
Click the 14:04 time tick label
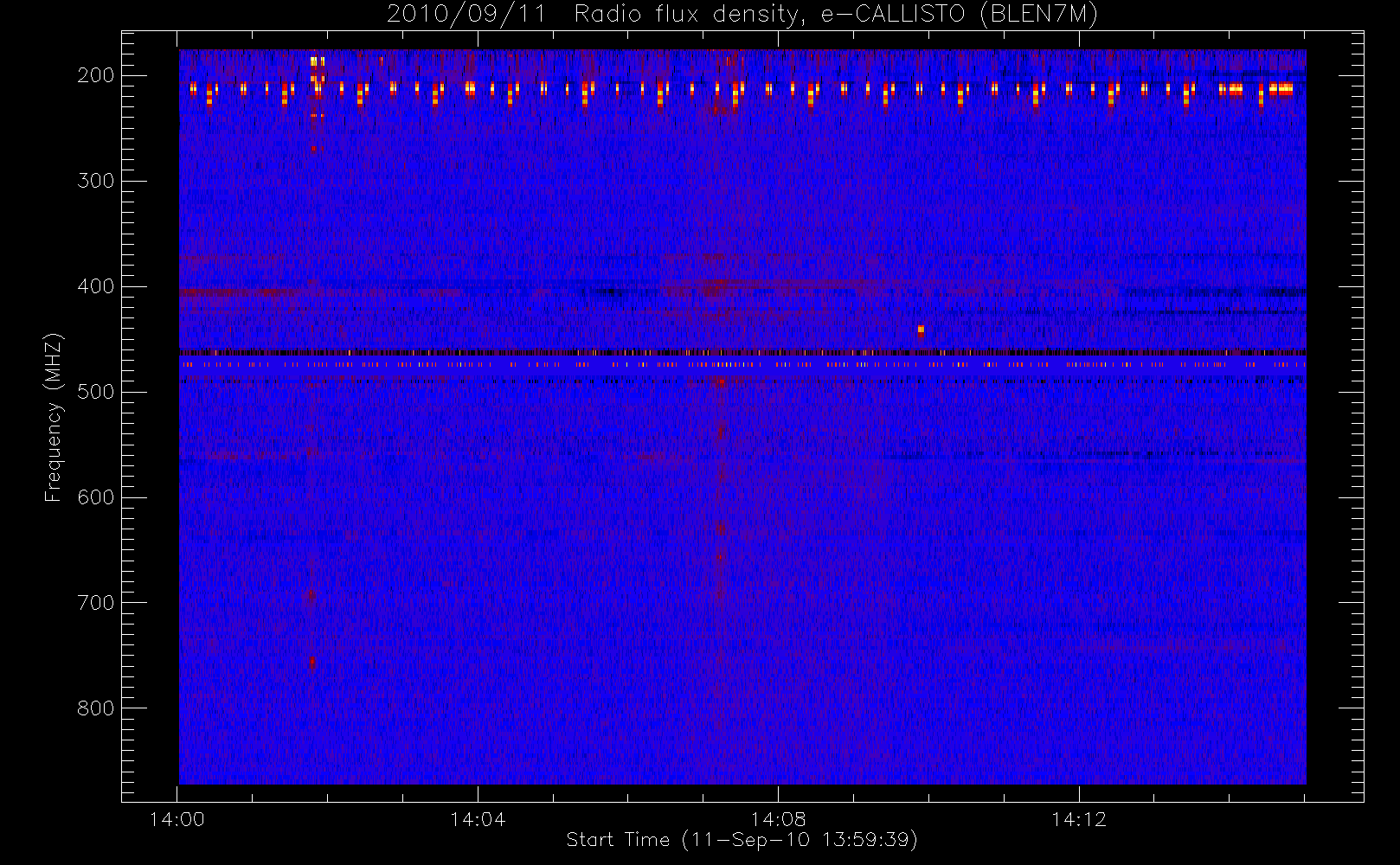coord(478,819)
